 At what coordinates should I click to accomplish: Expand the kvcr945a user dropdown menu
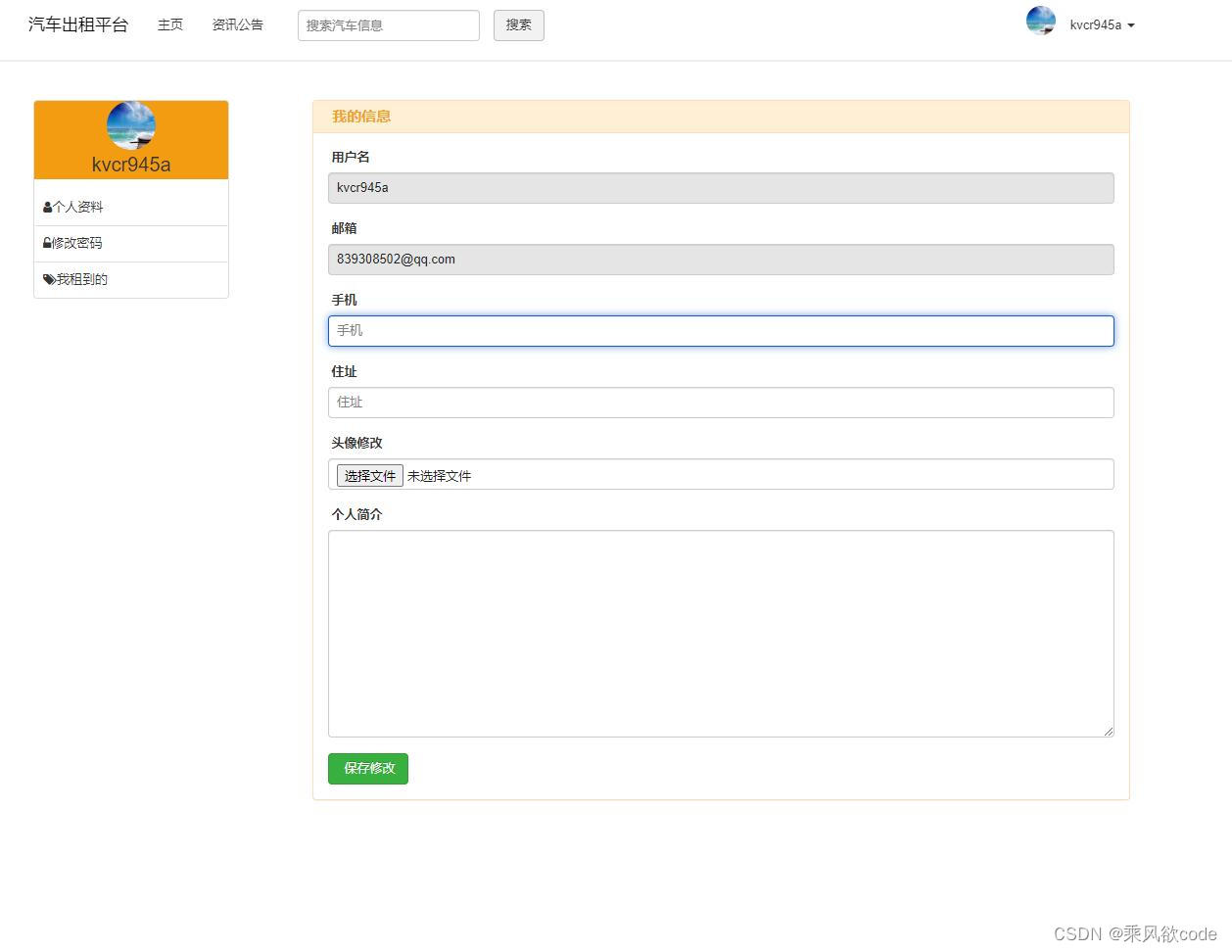click(1102, 25)
